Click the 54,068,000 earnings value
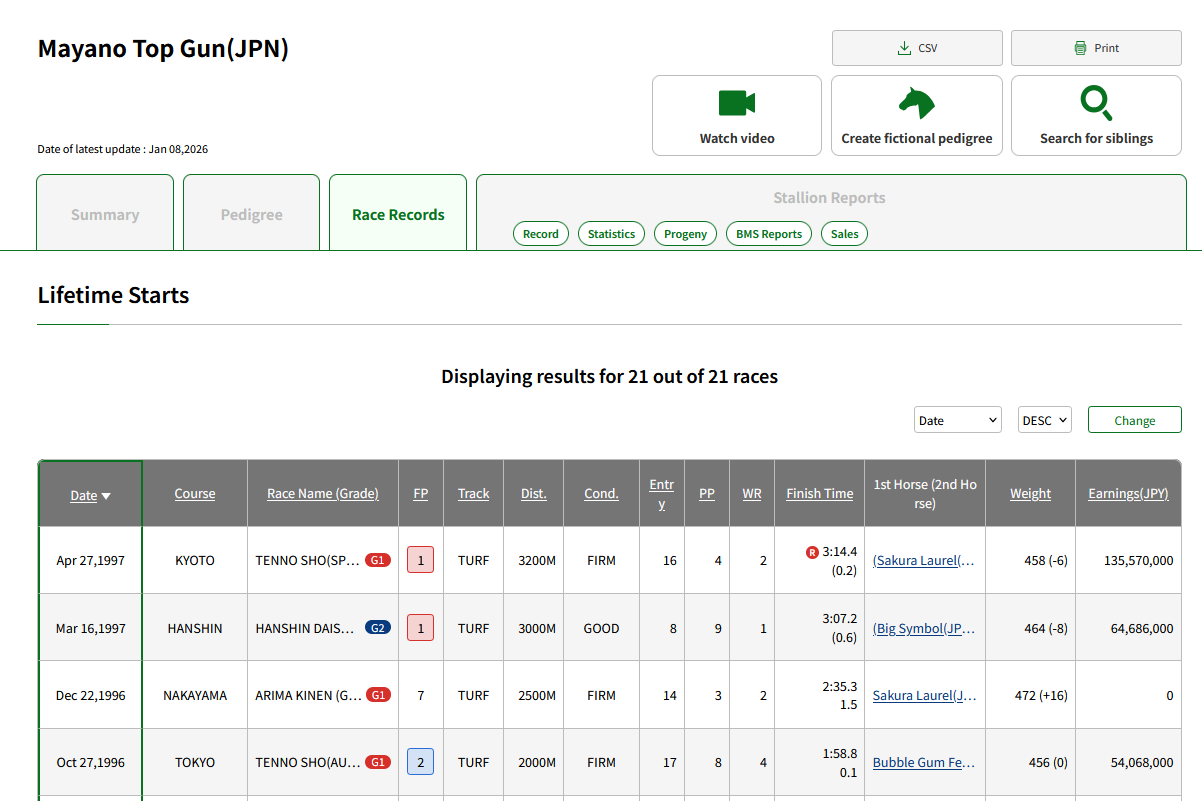 pyautogui.click(x=1142, y=762)
